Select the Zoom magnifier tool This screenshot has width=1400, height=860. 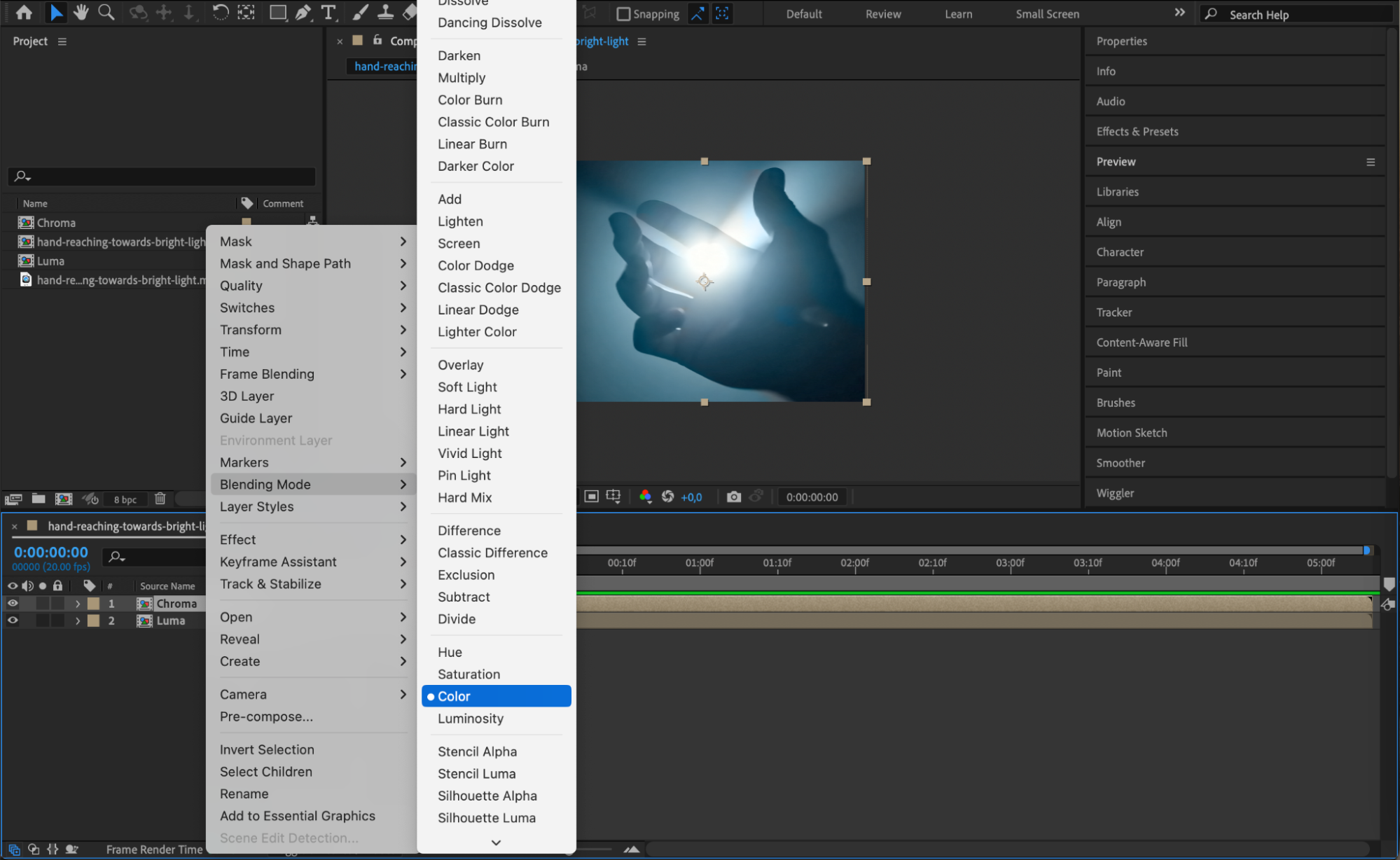(106, 12)
